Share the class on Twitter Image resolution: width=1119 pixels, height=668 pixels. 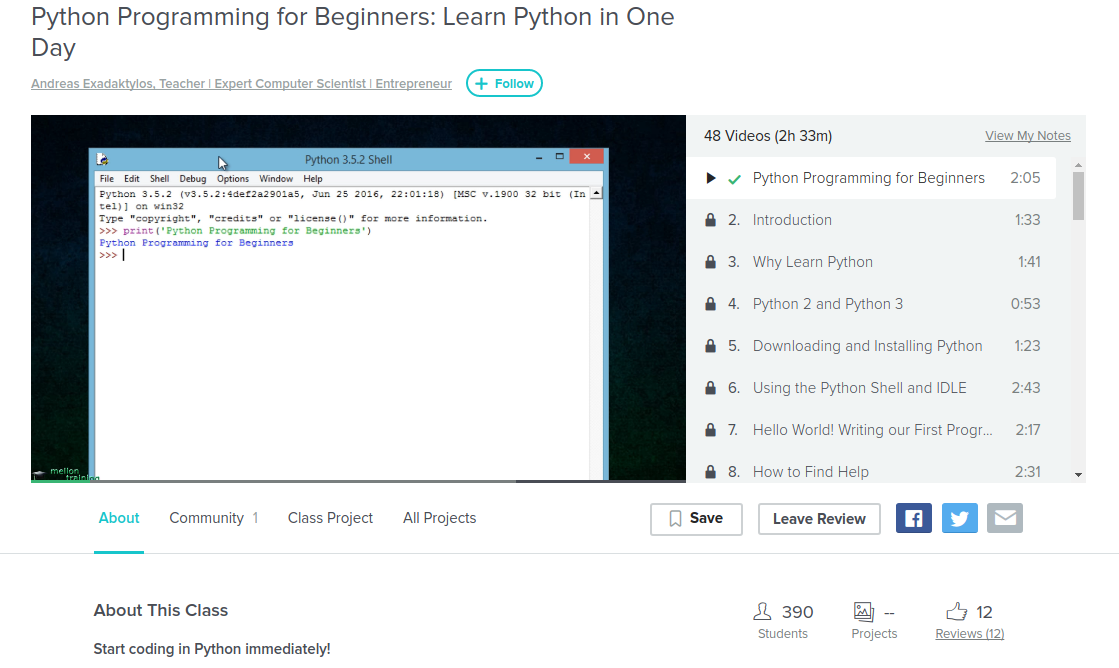(959, 517)
